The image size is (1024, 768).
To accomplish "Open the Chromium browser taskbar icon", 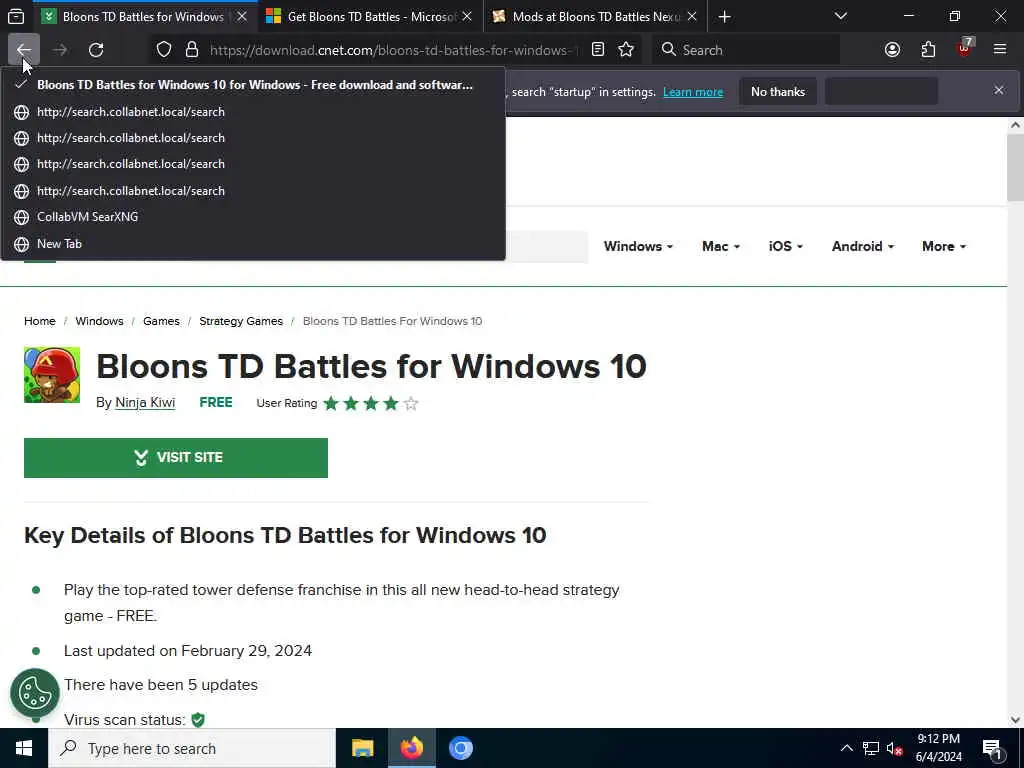I will pos(460,748).
